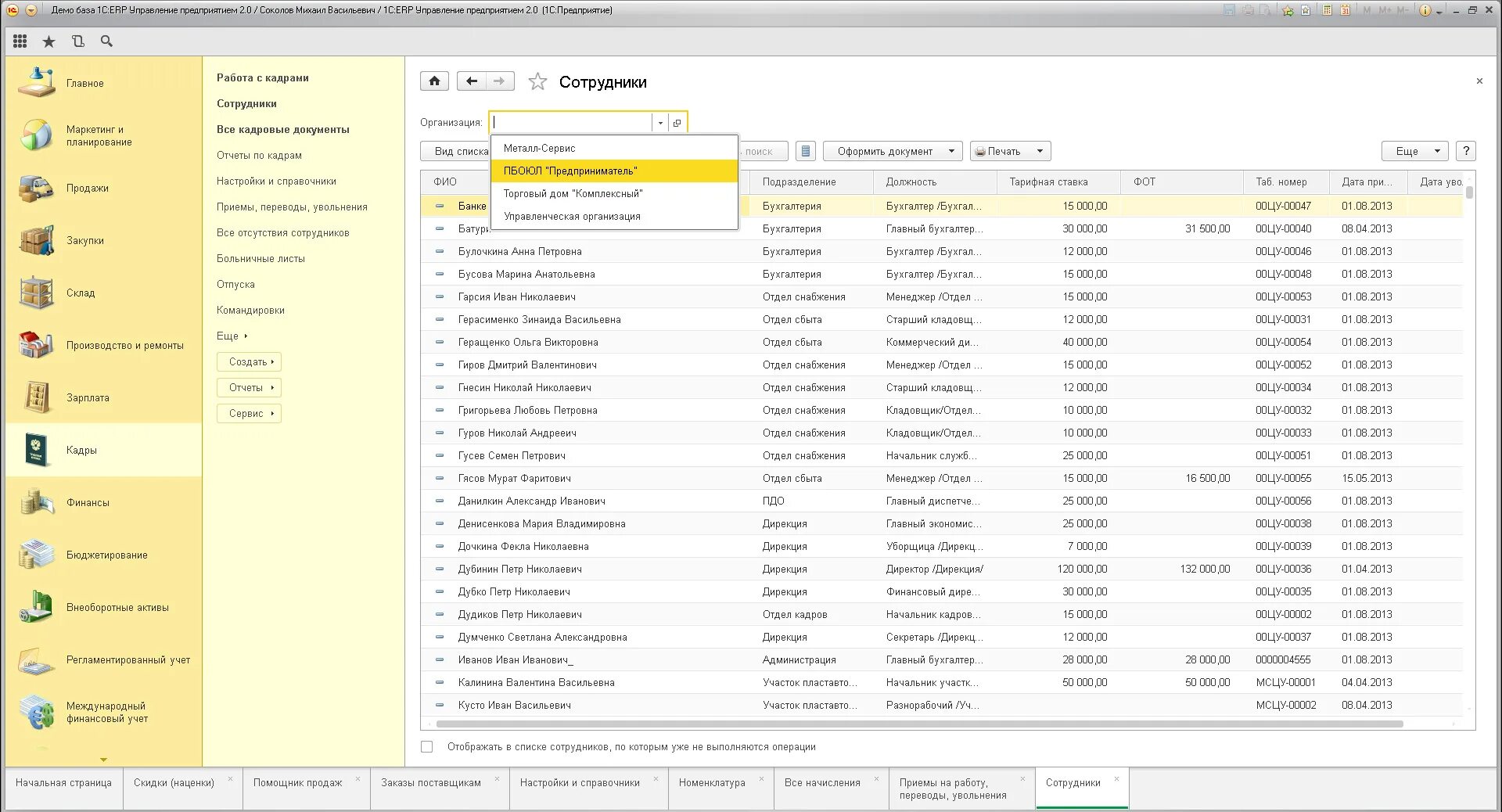Open Отпуска link
1502x812 pixels.
[235, 285]
